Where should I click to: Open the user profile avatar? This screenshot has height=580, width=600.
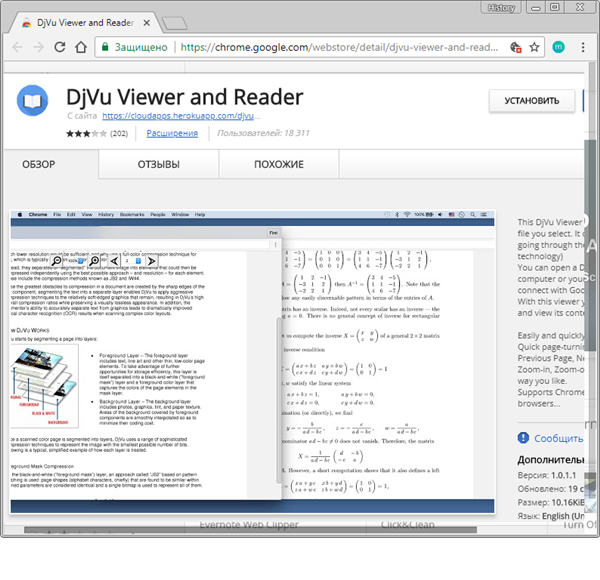pyautogui.click(x=558, y=47)
